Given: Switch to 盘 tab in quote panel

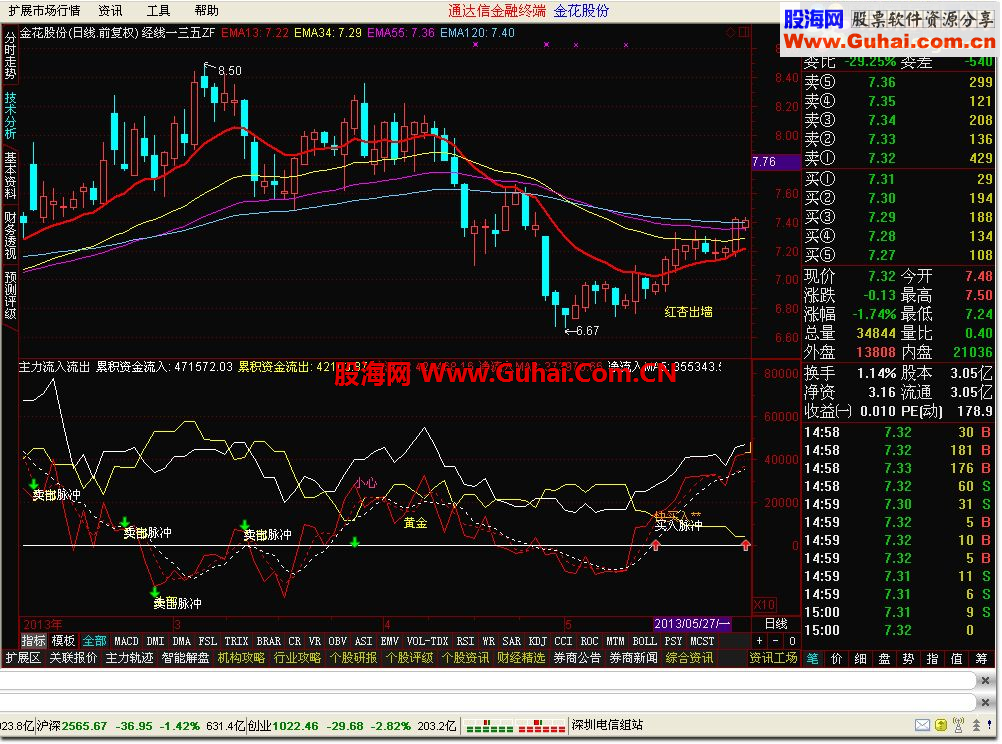Looking at the screenshot, I should click(884, 658).
